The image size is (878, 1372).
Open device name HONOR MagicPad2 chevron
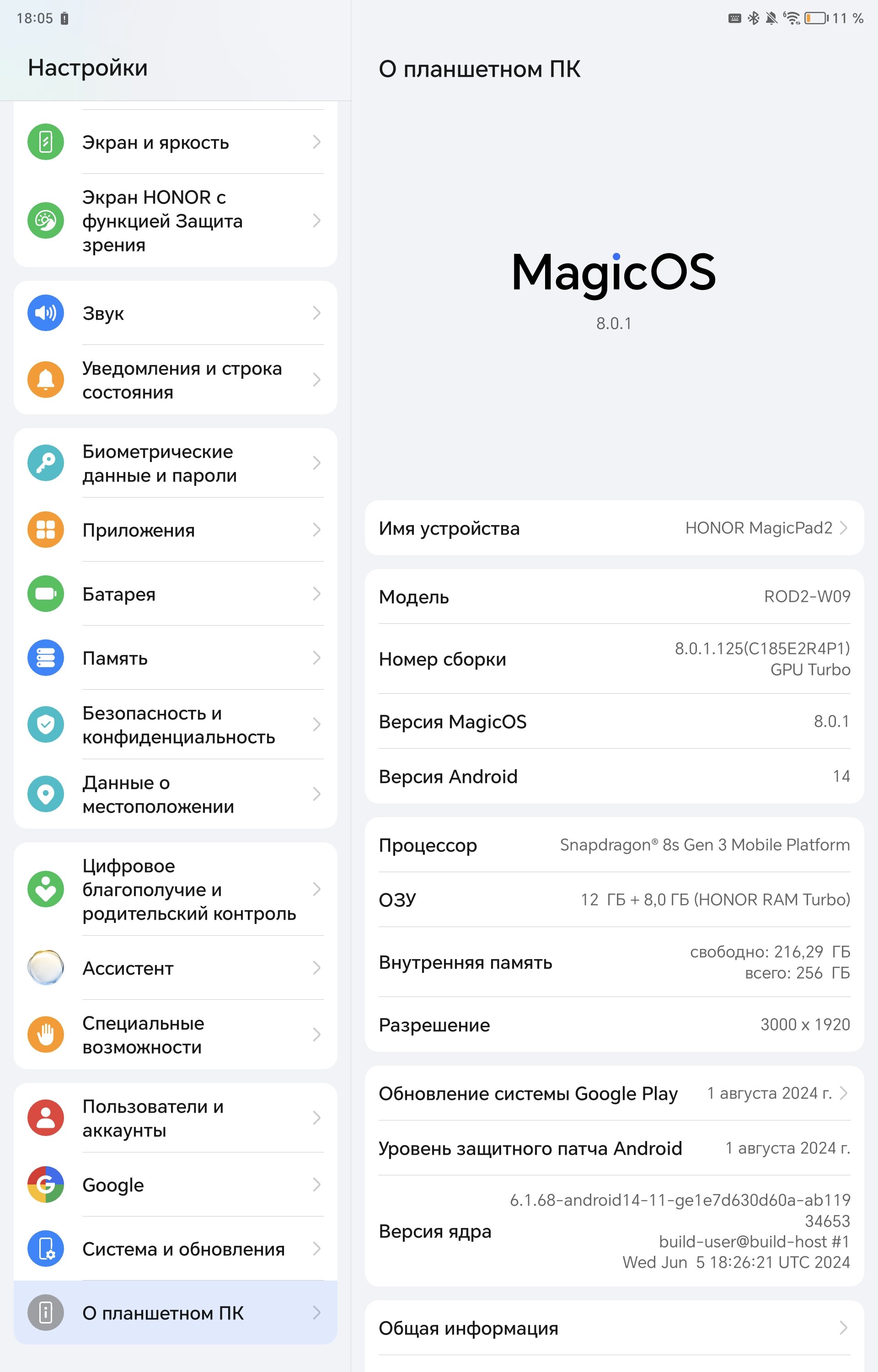point(843,528)
